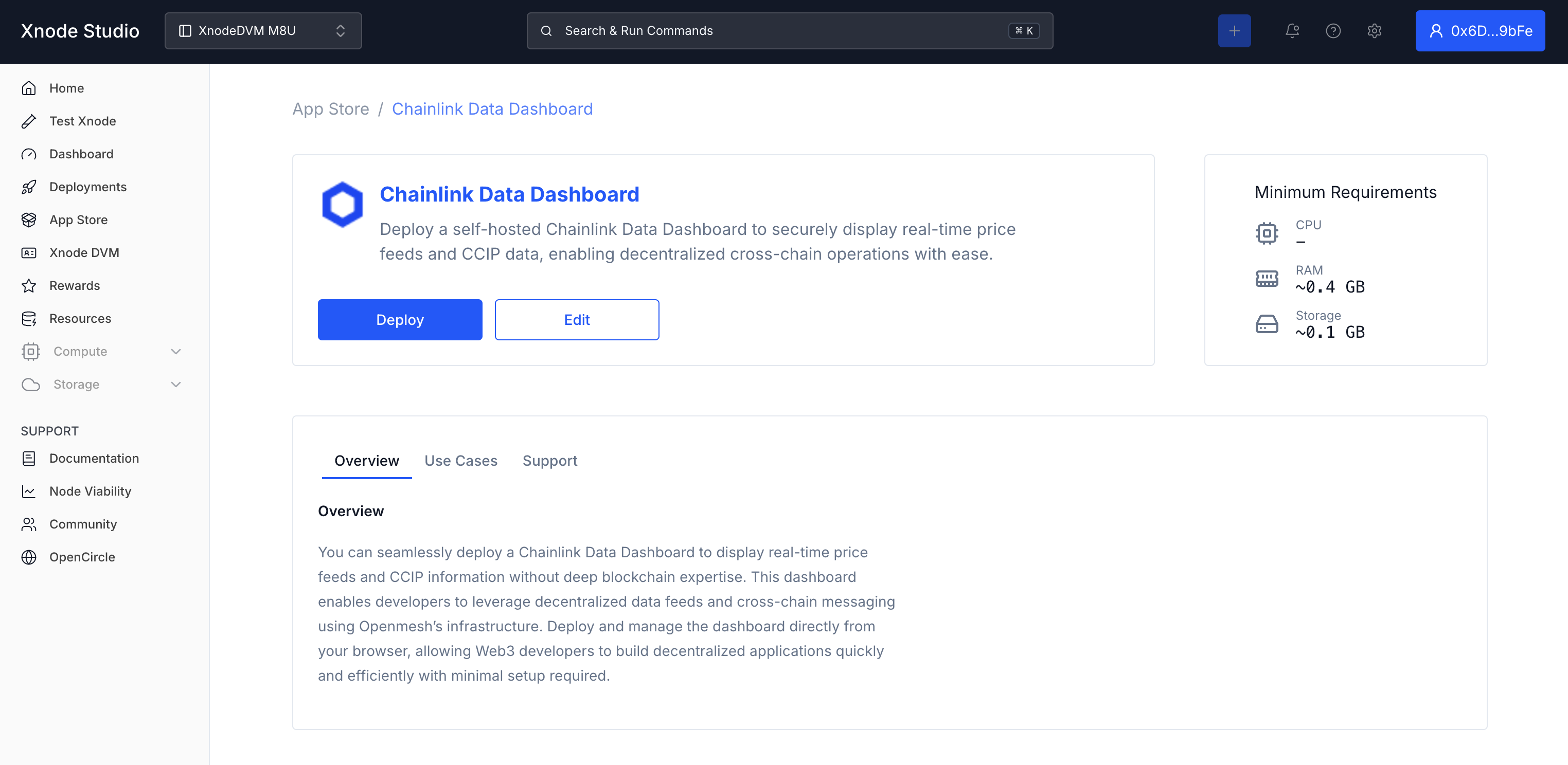The width and height of the screenshot is (1568, 765).
Task: Click the Edit button
Action: (577, 319)
